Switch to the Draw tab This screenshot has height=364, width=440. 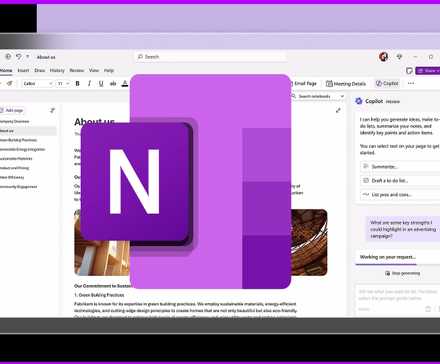point(39,70)
